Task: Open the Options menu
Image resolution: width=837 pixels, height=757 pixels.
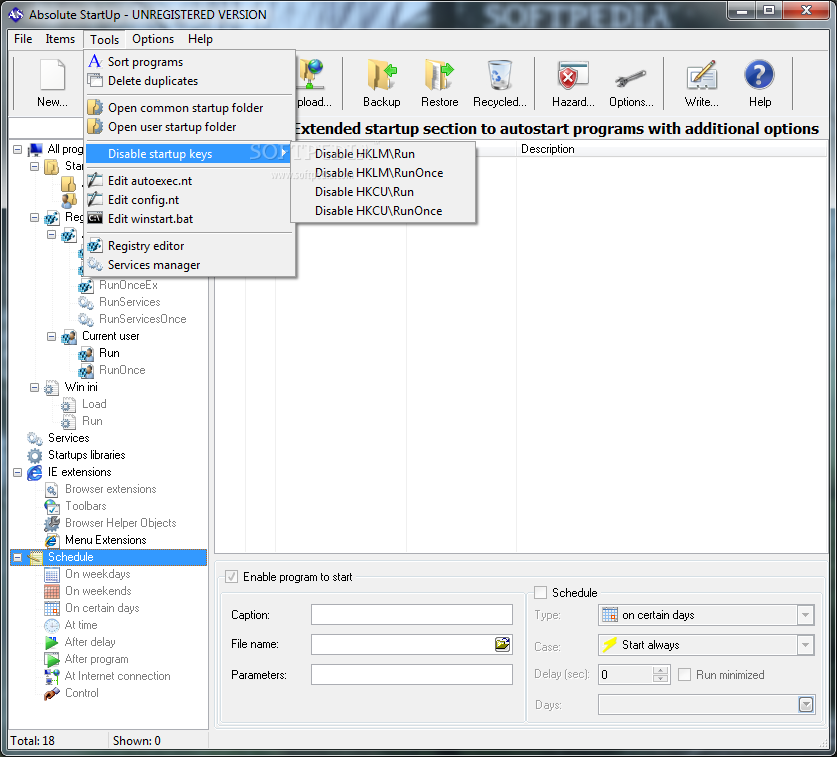Action: click(153, 39)
